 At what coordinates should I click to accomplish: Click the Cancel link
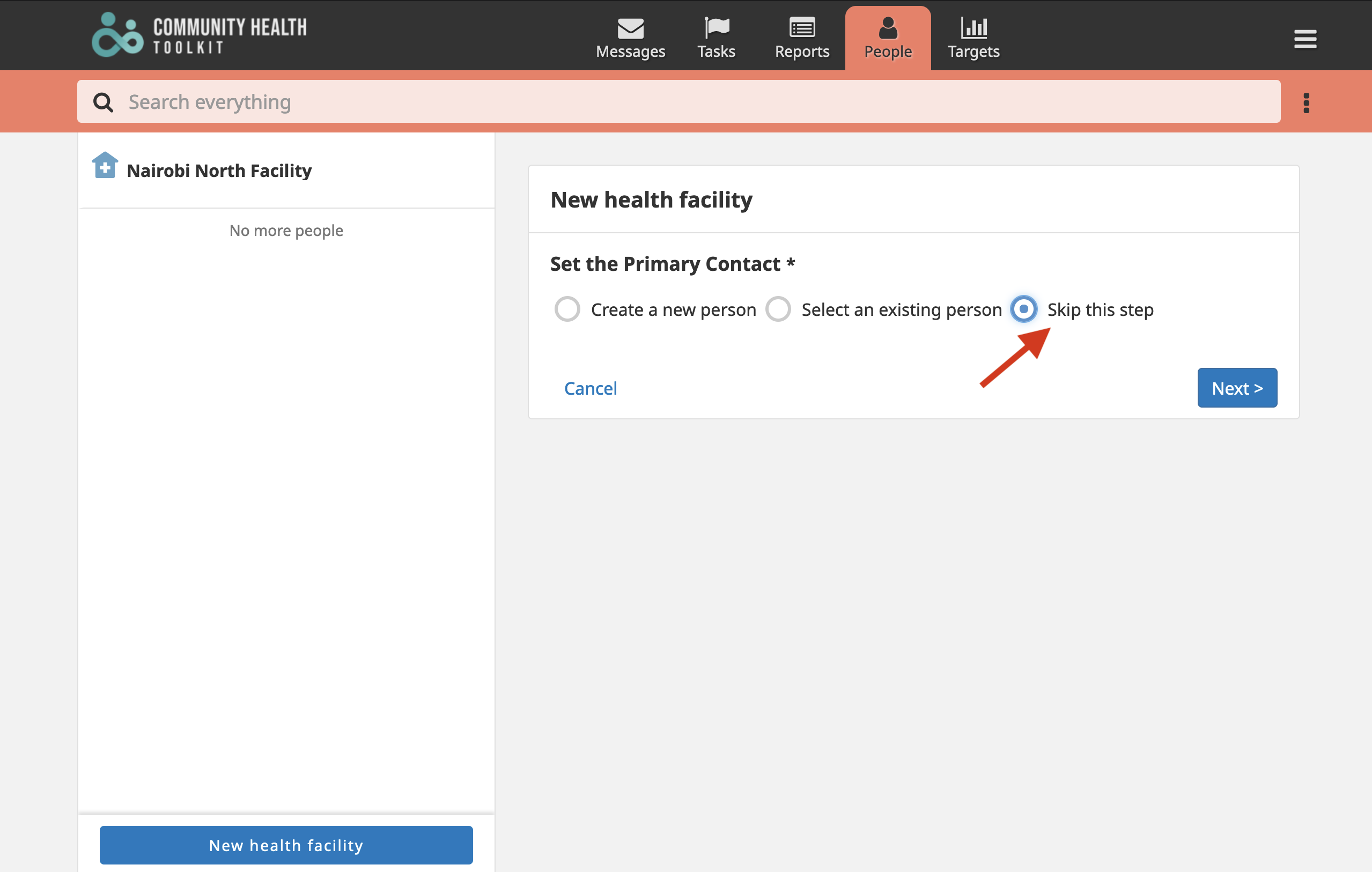coord(591,388)
